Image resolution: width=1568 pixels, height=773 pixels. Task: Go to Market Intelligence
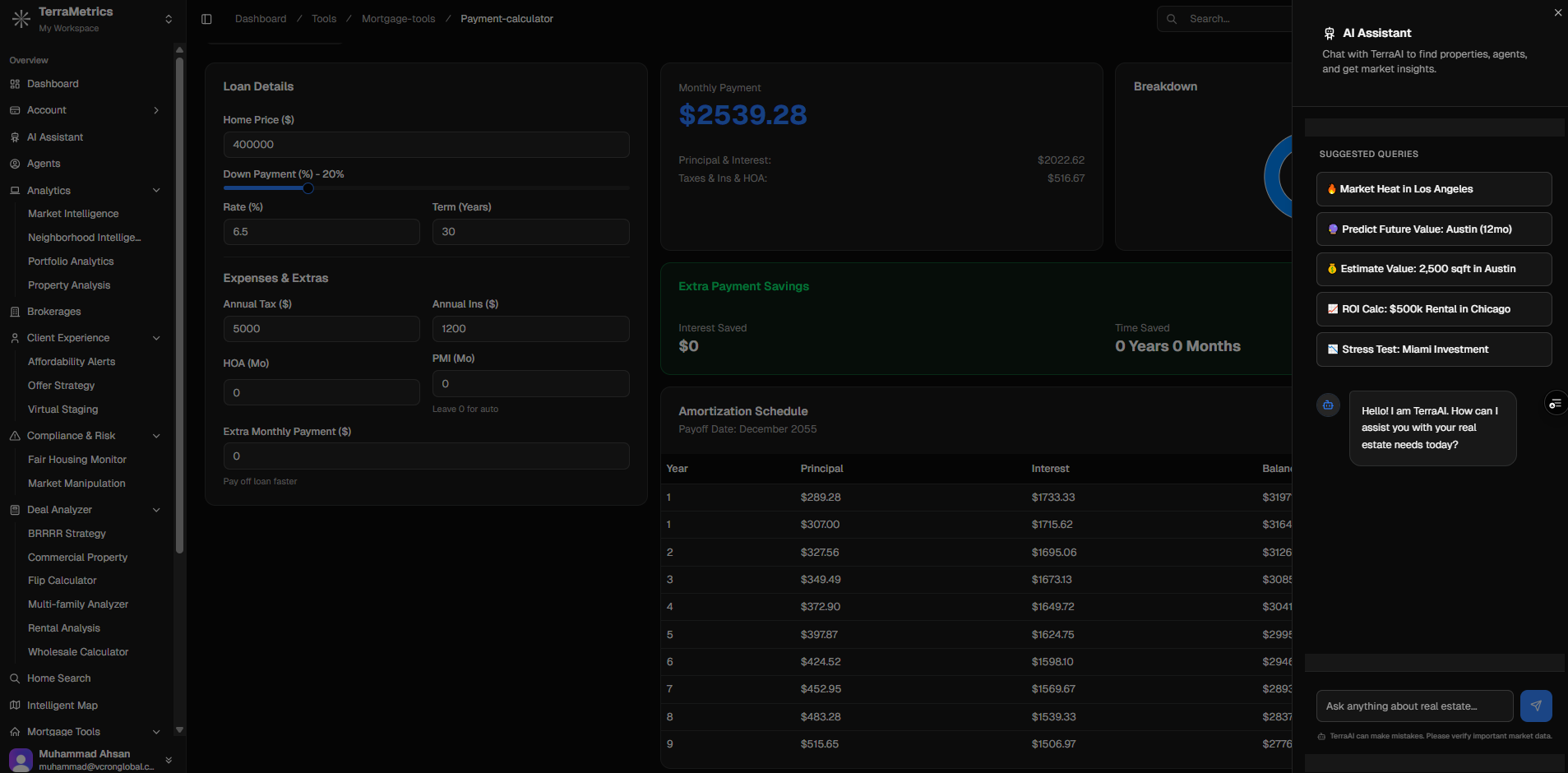[73, 214]
